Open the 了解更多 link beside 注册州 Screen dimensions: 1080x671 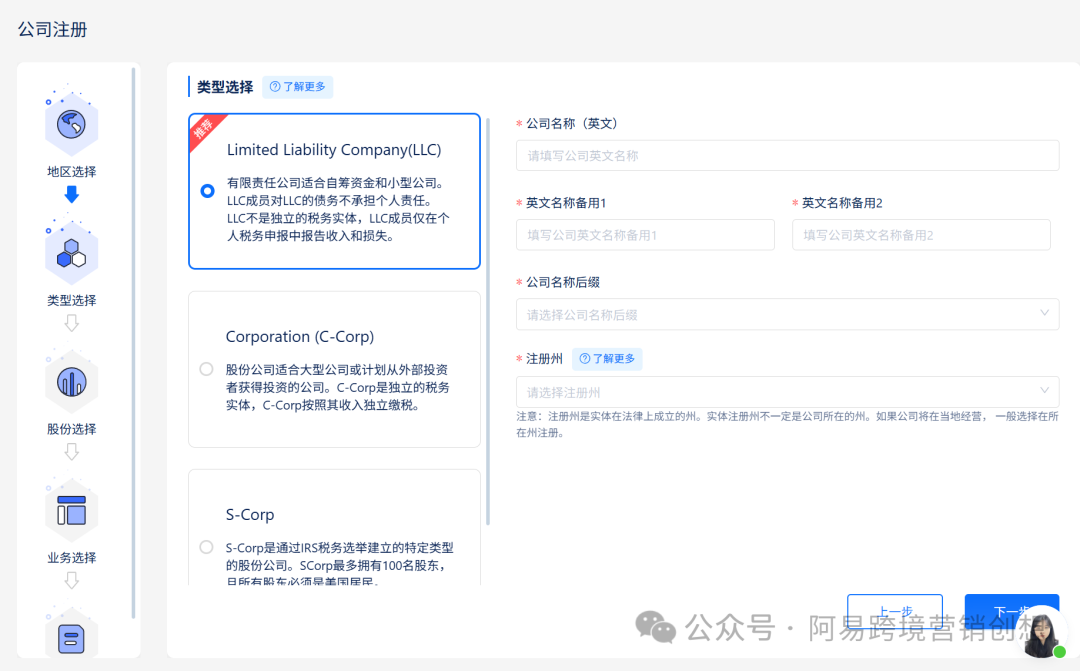point(607,358)
